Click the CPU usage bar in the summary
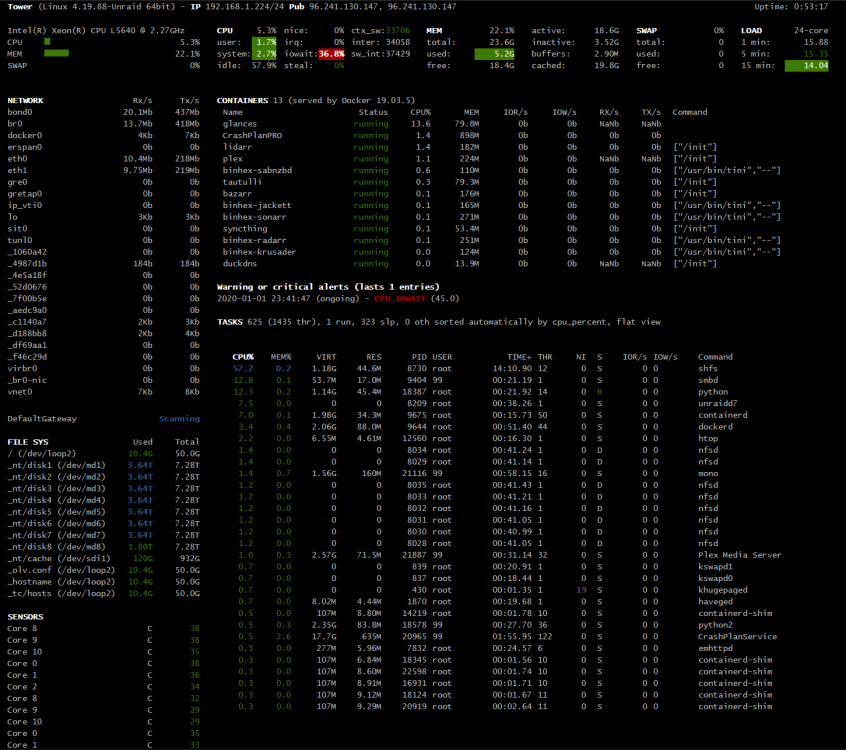Screen dimensions: 846x750 [x=47, y=42]
